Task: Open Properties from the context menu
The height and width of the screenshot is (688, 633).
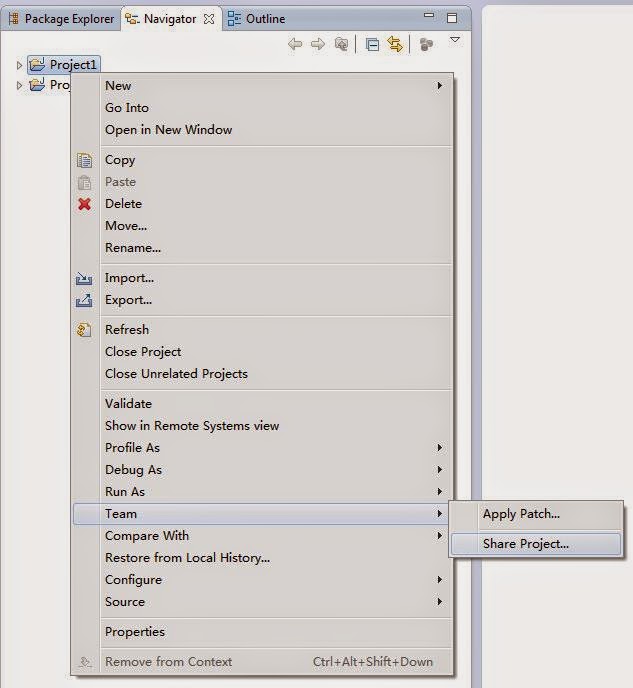Action: pos(262,631)
